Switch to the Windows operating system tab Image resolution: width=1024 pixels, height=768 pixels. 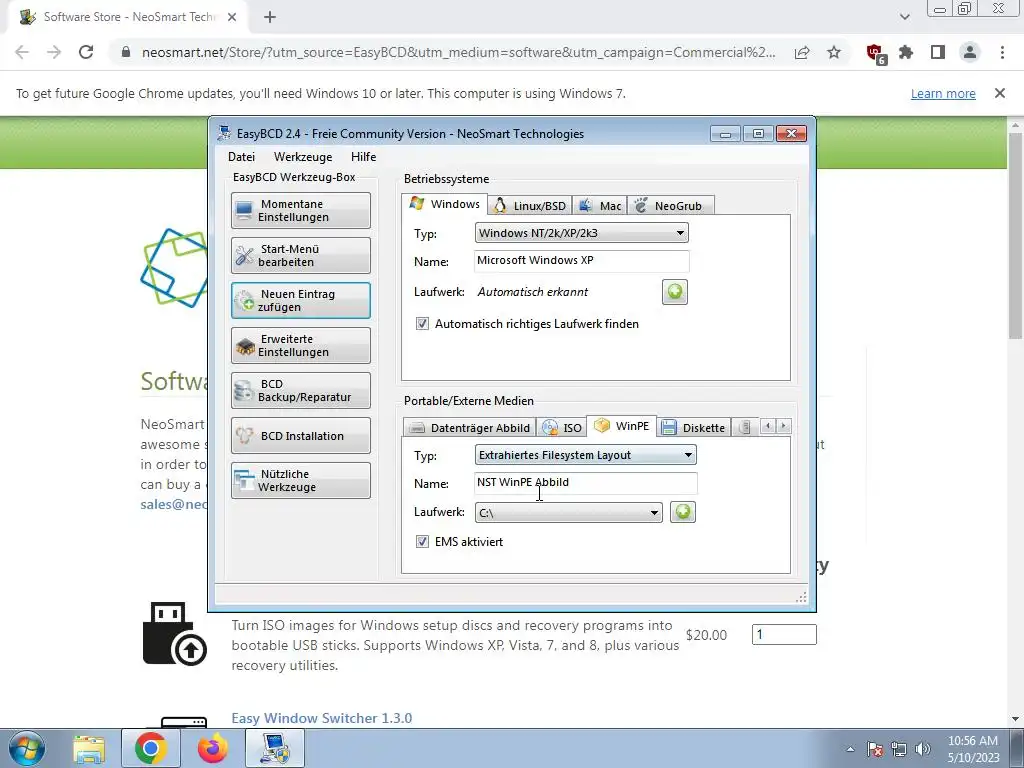(445, 204)
